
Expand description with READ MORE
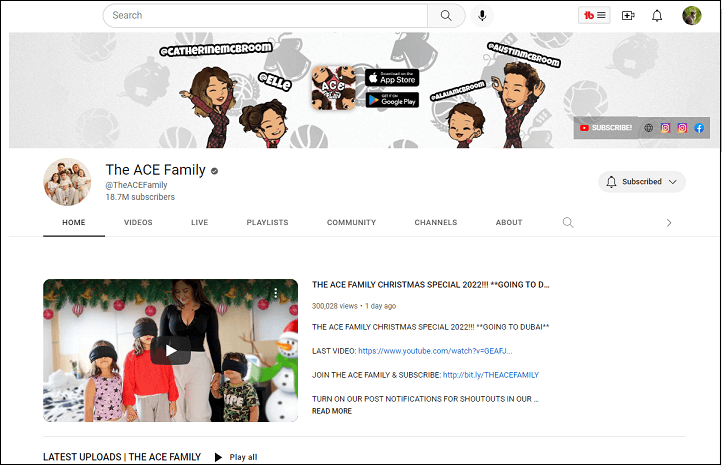tap(332, 411)
